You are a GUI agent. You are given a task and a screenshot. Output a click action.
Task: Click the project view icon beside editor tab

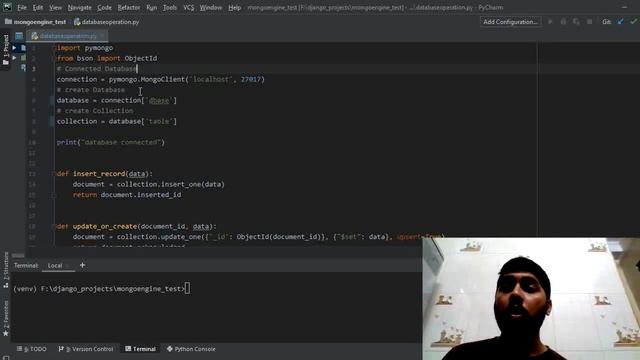pos(19,36)
